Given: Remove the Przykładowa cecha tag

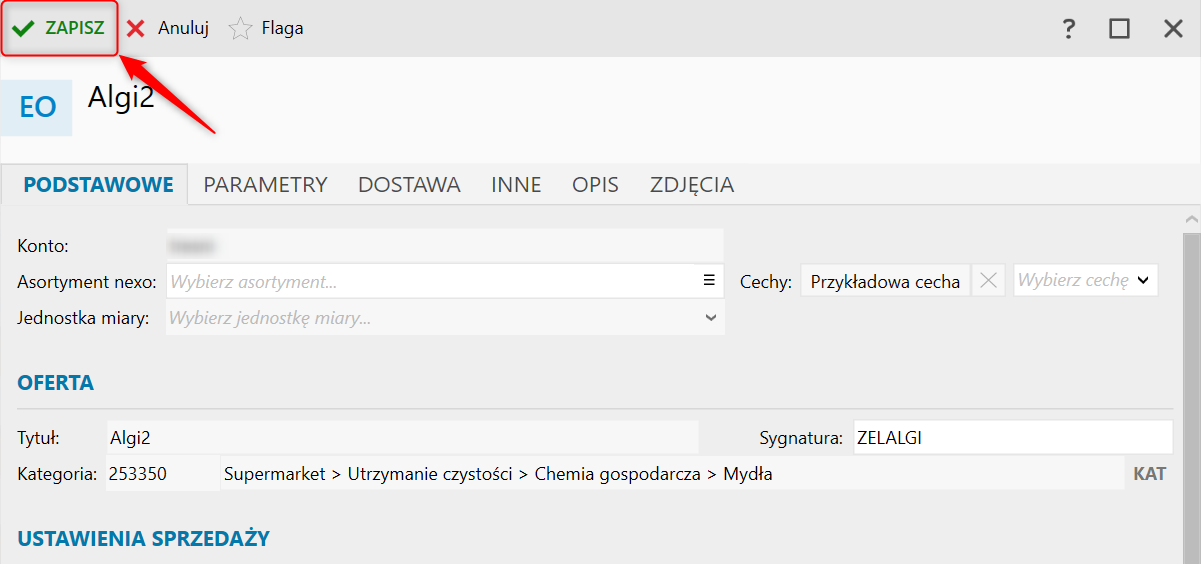Looking at the screenshot, I should coord(988,281).
